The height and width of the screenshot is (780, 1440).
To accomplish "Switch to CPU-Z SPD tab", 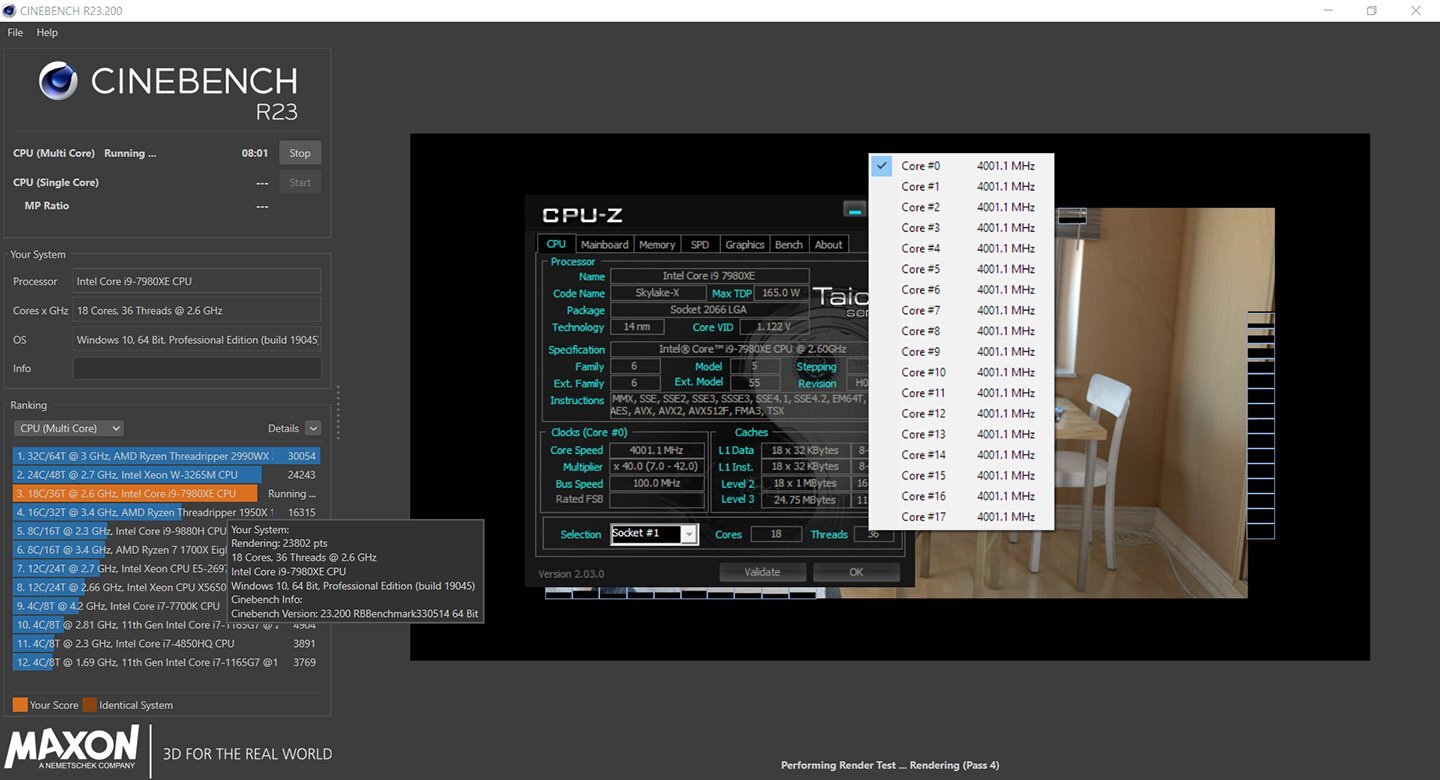I will coord(700,244).
